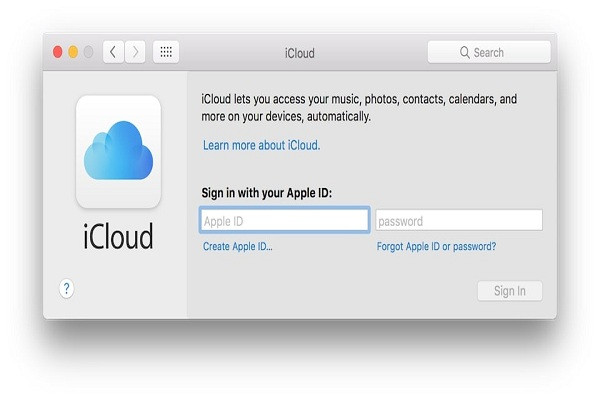Click the iCloud title text in the title bar
The width and height of the screenshot is (600, 400).
click(300, 53)
